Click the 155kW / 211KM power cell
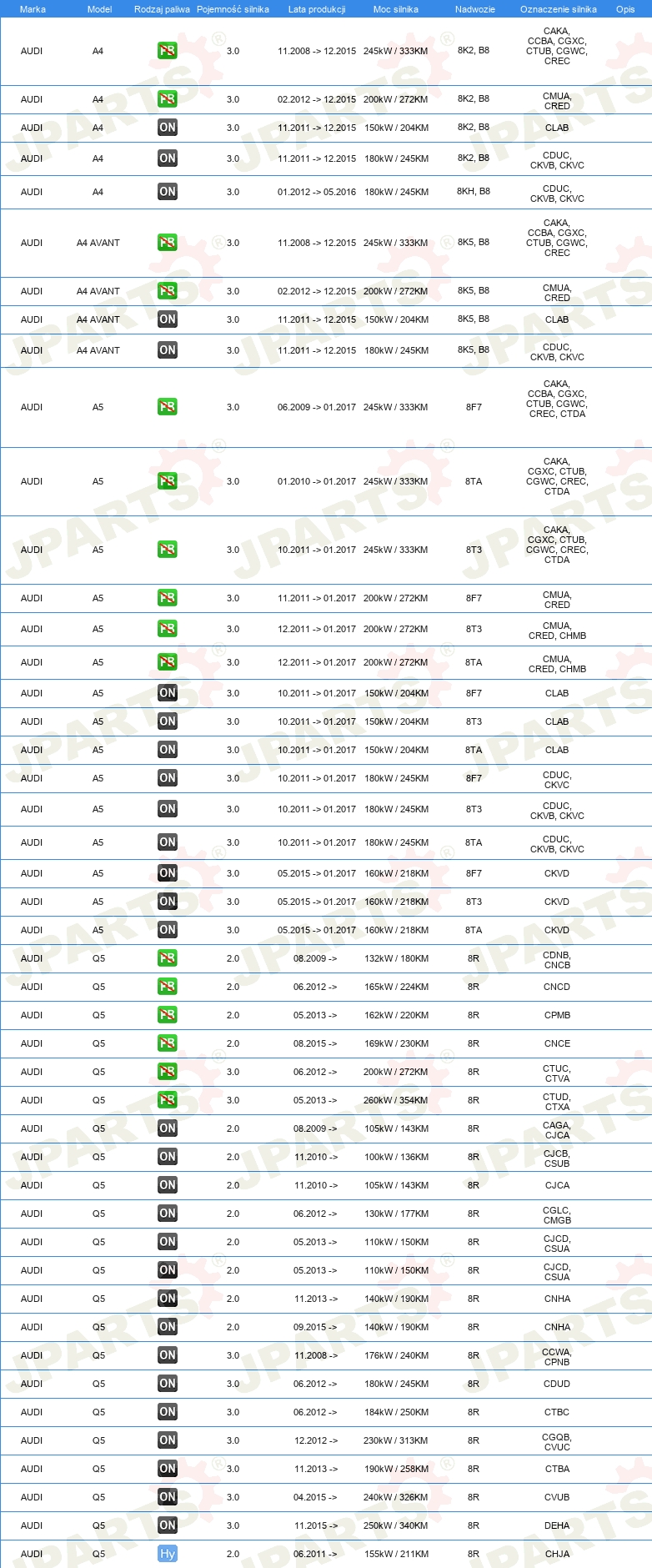 point(396,1554)
